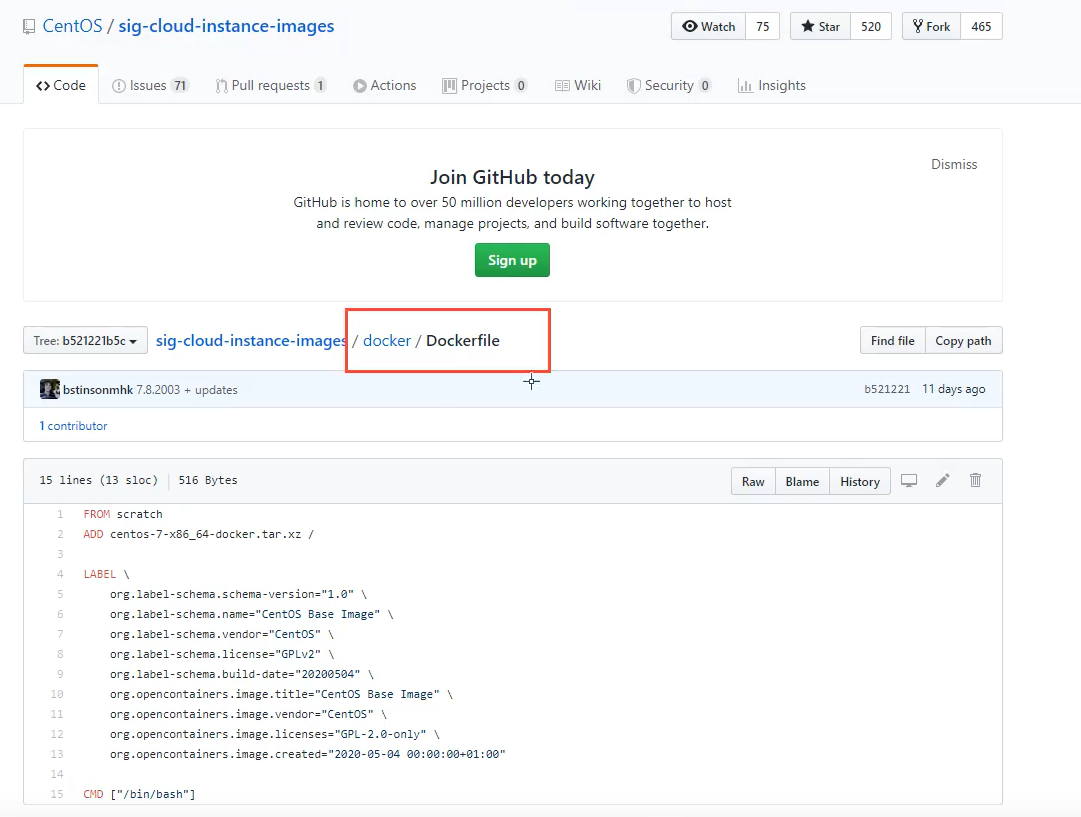Open the Pull requests tab
This screenshot has height=817, width=1081.
270,85
